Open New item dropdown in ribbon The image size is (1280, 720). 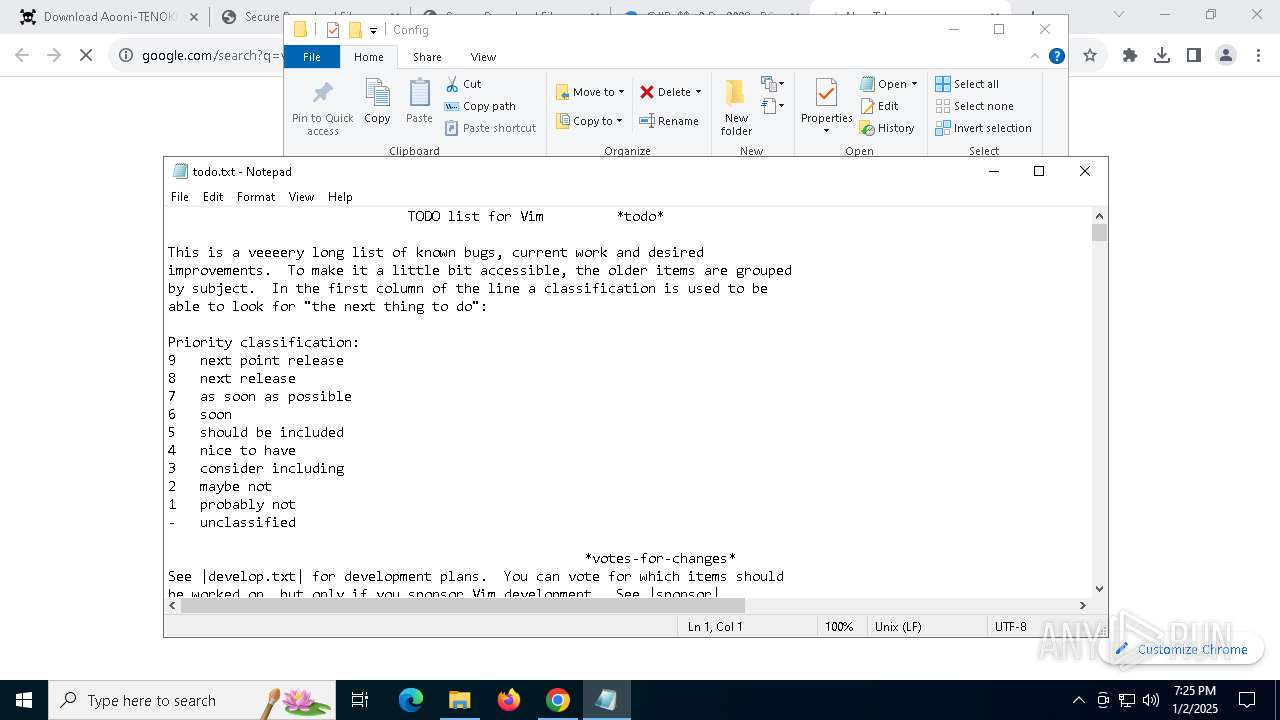tap(773, 84)
